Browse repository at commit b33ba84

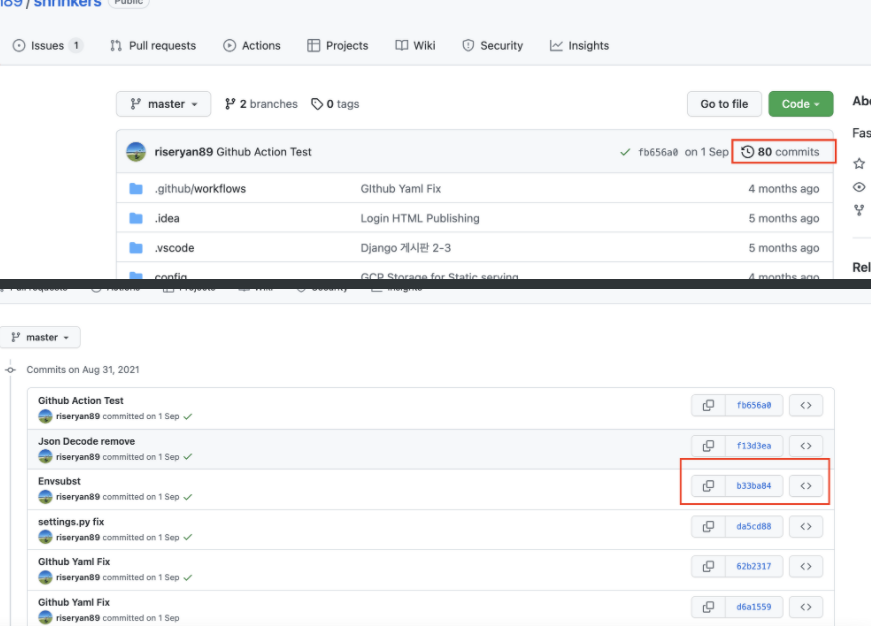(x=805, y=486)
